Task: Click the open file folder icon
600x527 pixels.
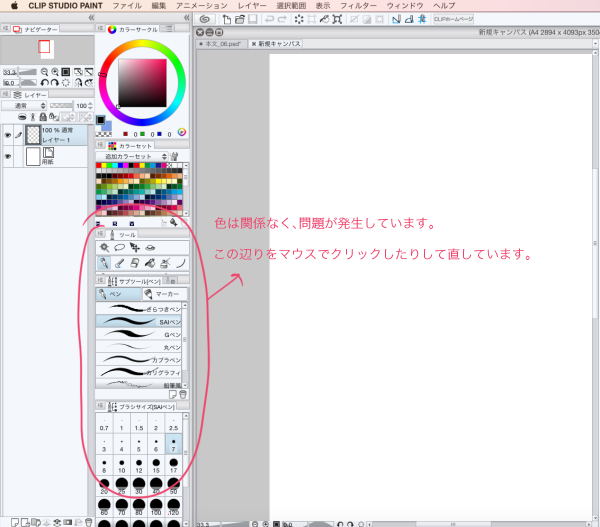Action: [x=240, y=19]
